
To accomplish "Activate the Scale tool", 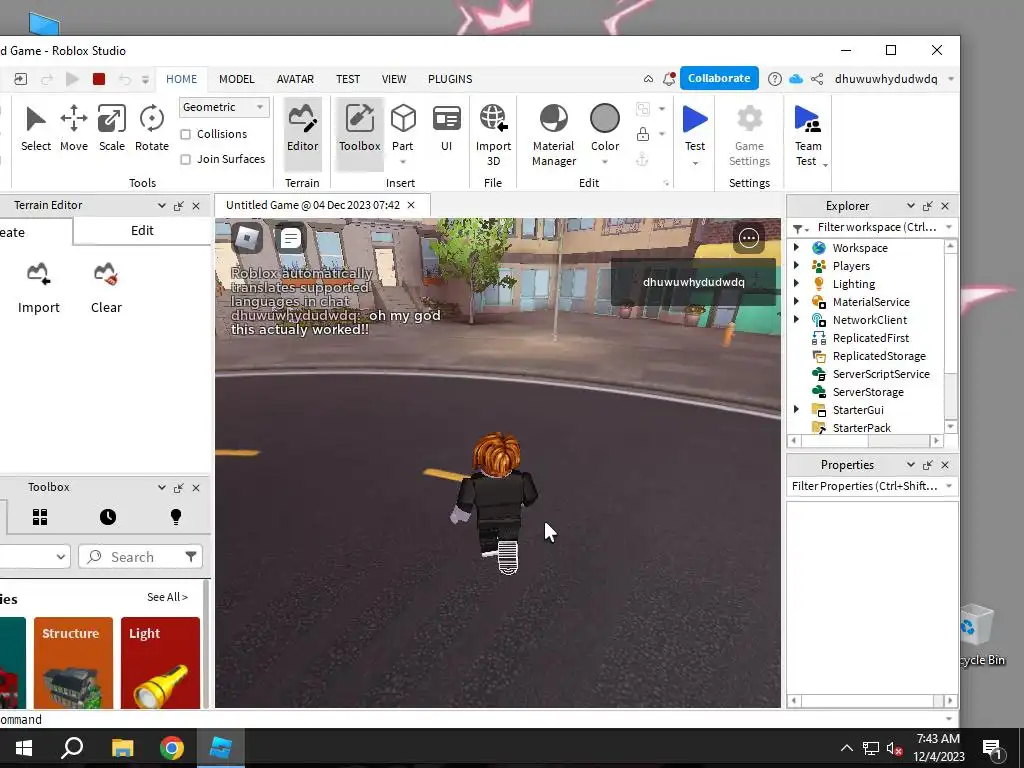I will coord(112,128).
